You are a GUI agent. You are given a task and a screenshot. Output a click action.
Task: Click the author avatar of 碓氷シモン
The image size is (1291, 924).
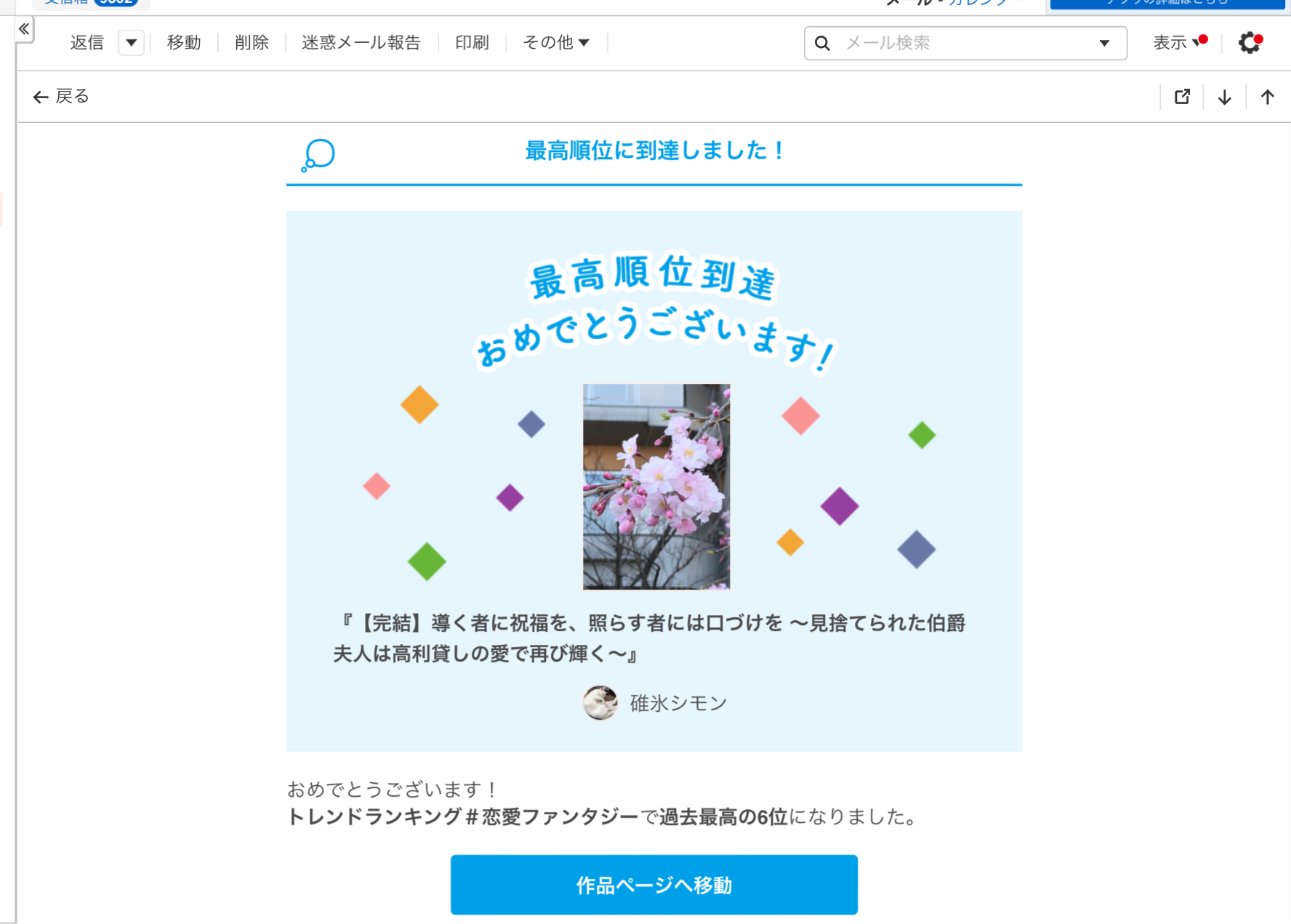click(x=600, y=702)
